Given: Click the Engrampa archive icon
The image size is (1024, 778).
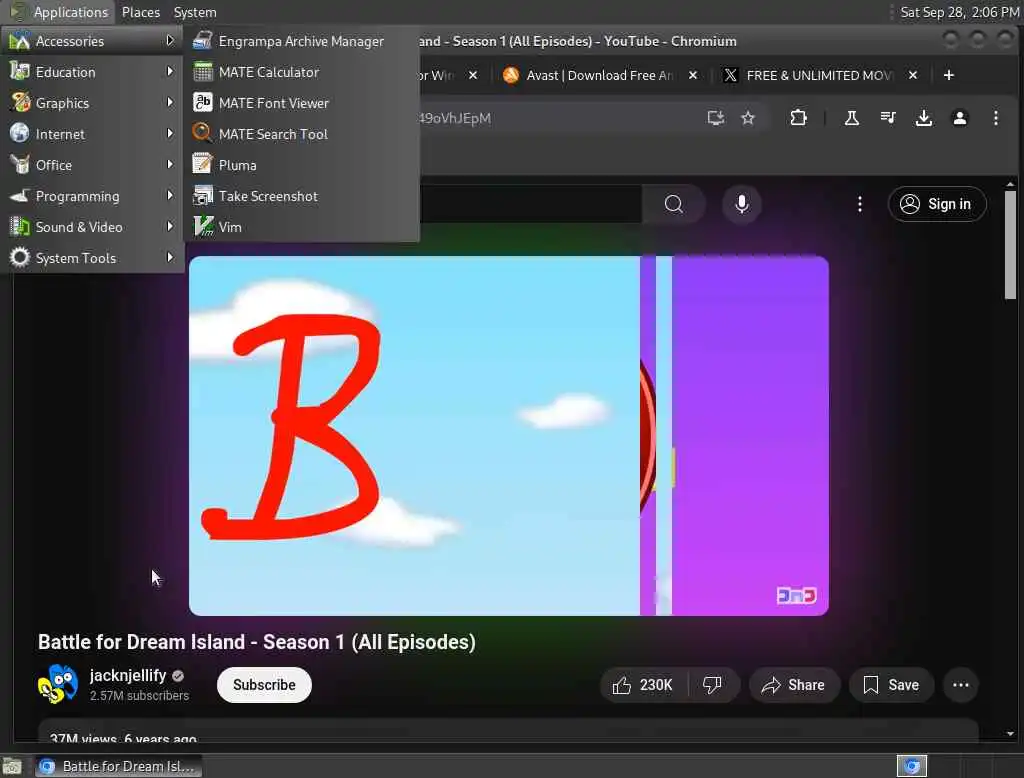Looking at the screenshot, I should click(x=202, y=41).
